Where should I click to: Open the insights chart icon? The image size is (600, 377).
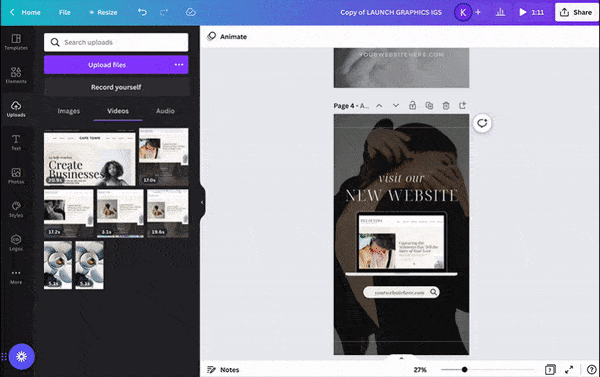tap(500, 12)
